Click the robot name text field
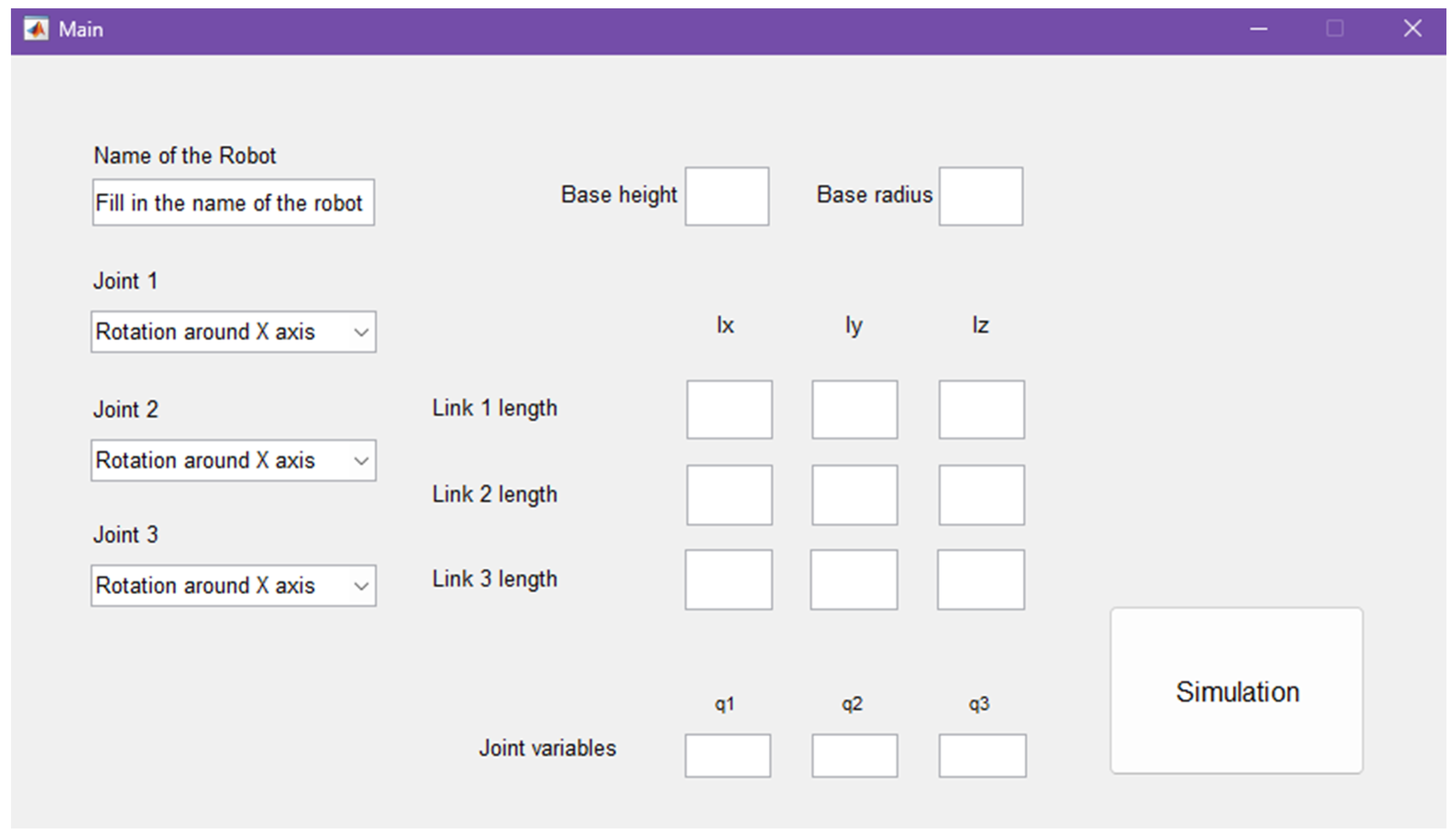Screen dimensions: 1456x839 [x=234, y=203]
